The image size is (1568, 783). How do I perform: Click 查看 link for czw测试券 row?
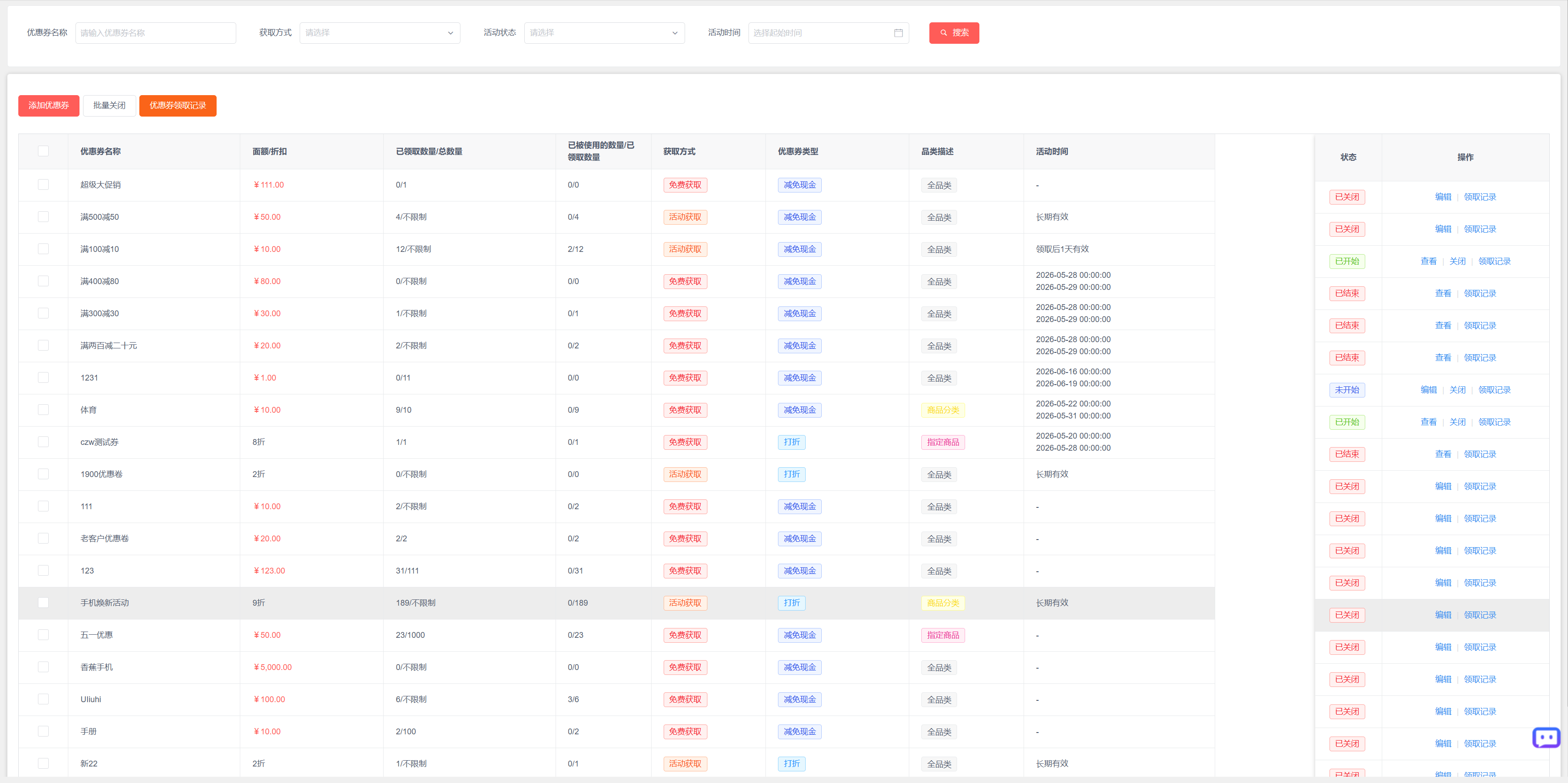point(1443,454)
